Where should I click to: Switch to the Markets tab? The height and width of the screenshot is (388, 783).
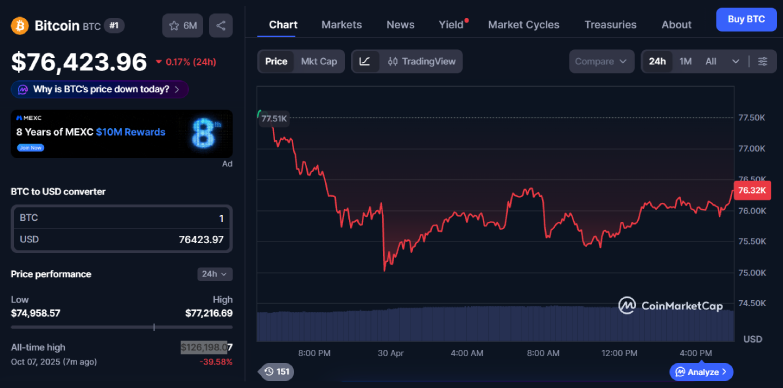tap(342, 24)
